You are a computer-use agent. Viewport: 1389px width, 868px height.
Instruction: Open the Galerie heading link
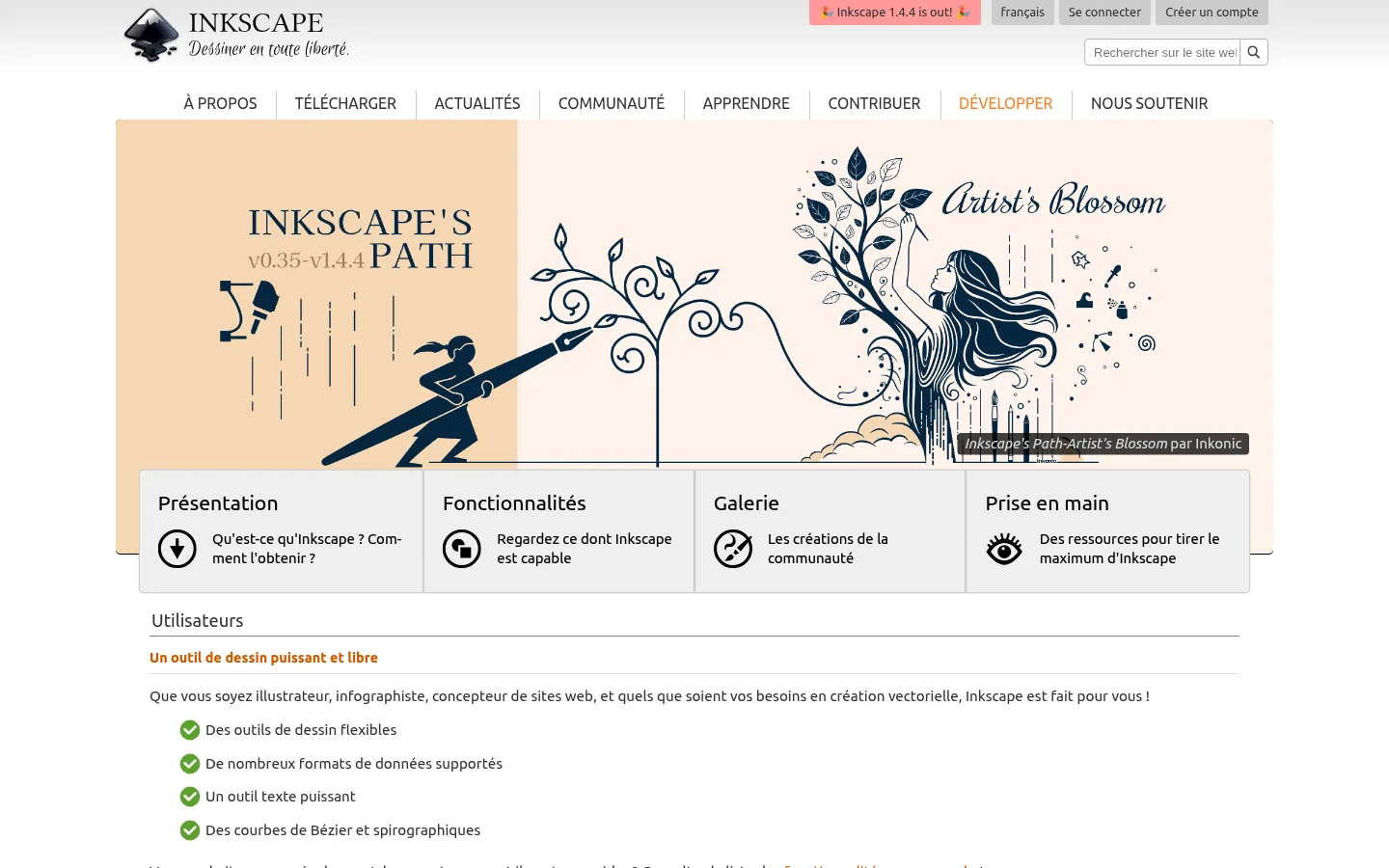coord(747,503)
